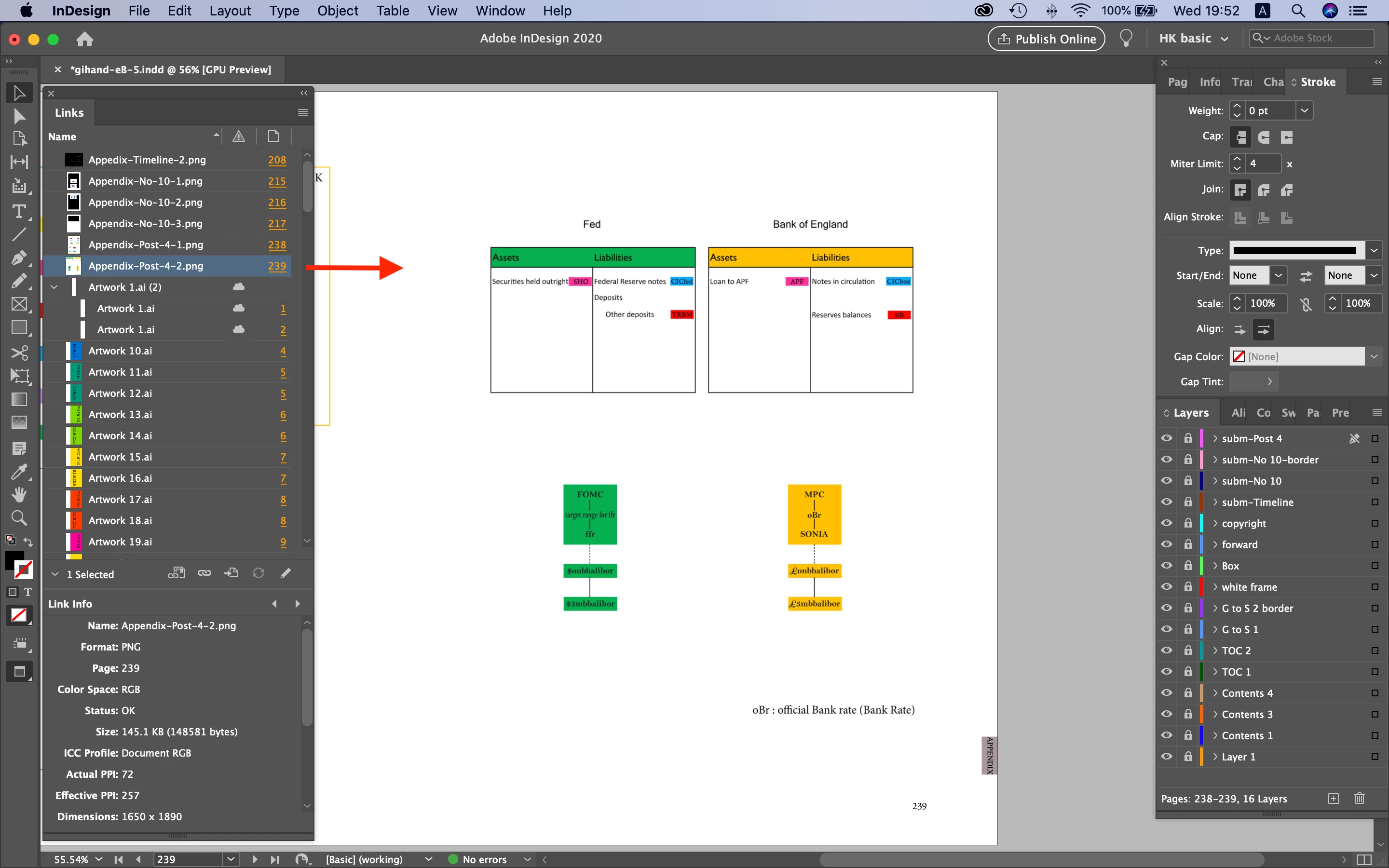The image size is (1389, 868).
Task: Pick the Hand tool
Action: click(19, 494)
